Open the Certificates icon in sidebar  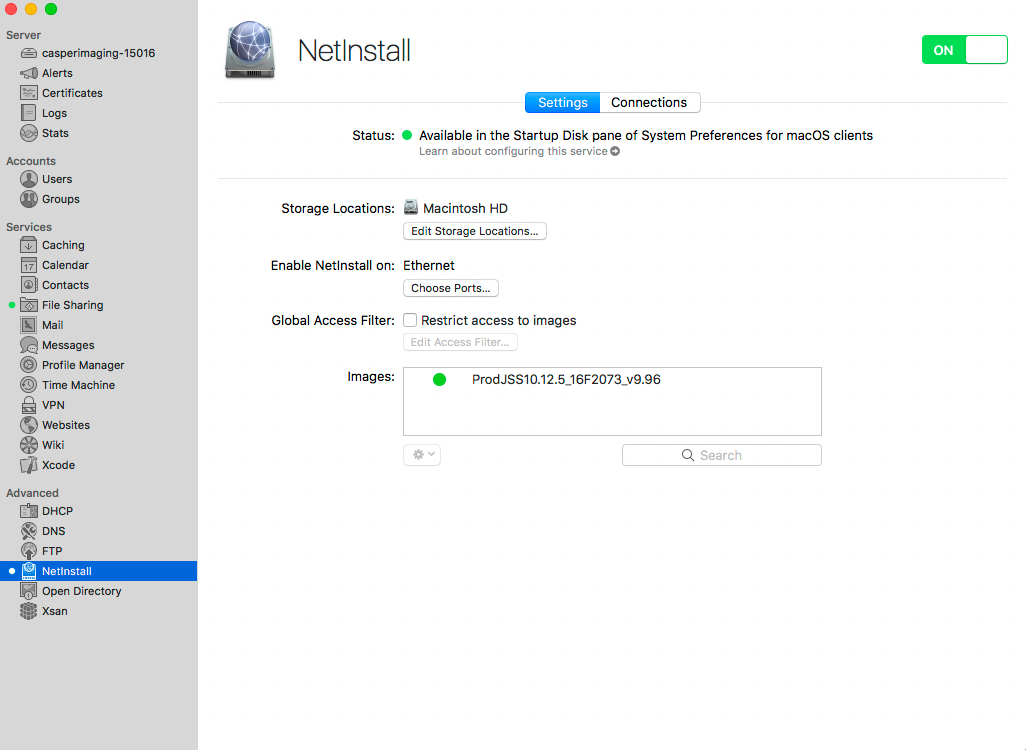tap(29, 93)
